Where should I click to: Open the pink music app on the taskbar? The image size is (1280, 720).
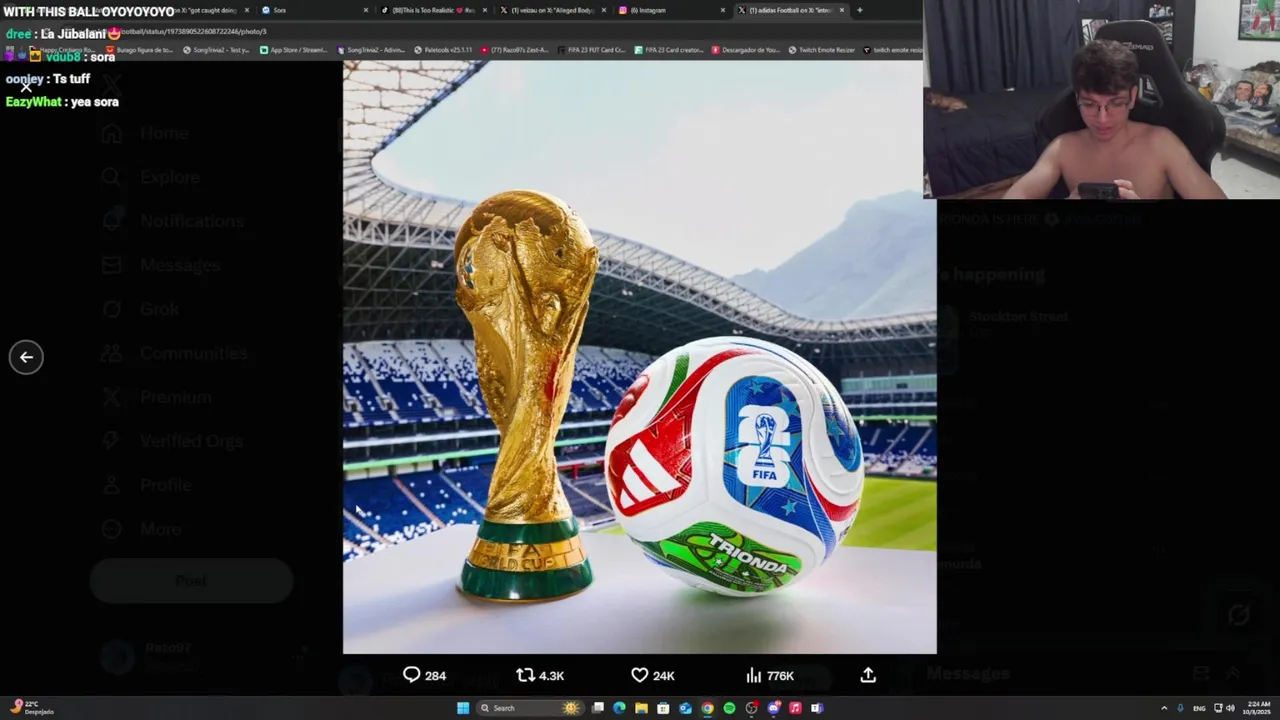[x=795, y=708]
